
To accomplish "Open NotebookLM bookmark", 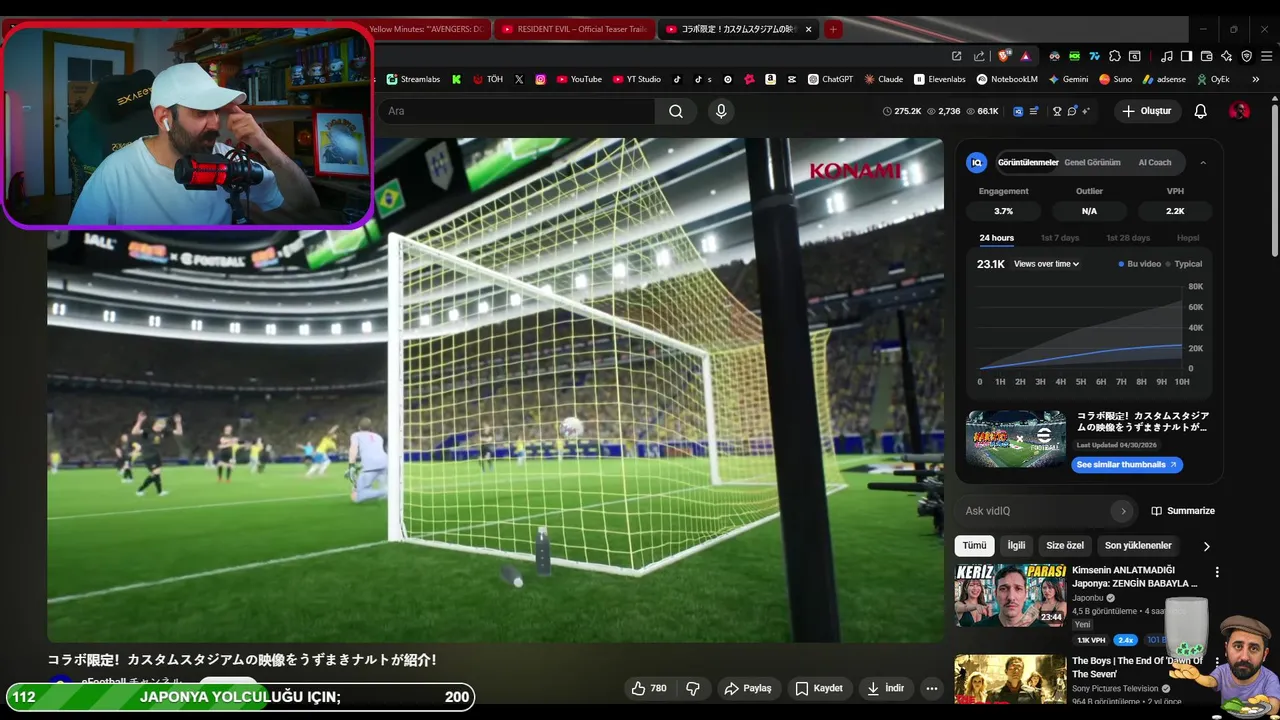I will (x=1006, y=79).
